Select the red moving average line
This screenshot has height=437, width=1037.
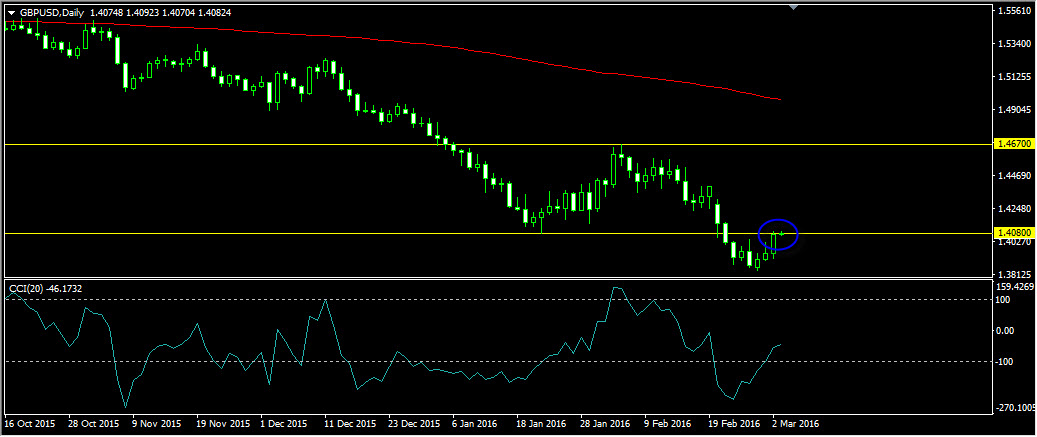(500, 53)
